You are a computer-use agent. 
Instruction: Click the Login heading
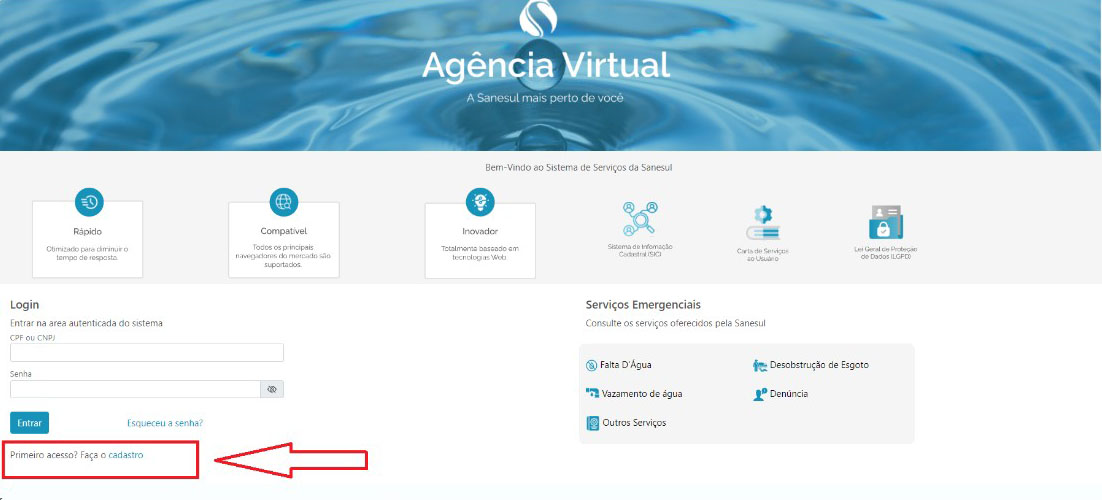25,305
